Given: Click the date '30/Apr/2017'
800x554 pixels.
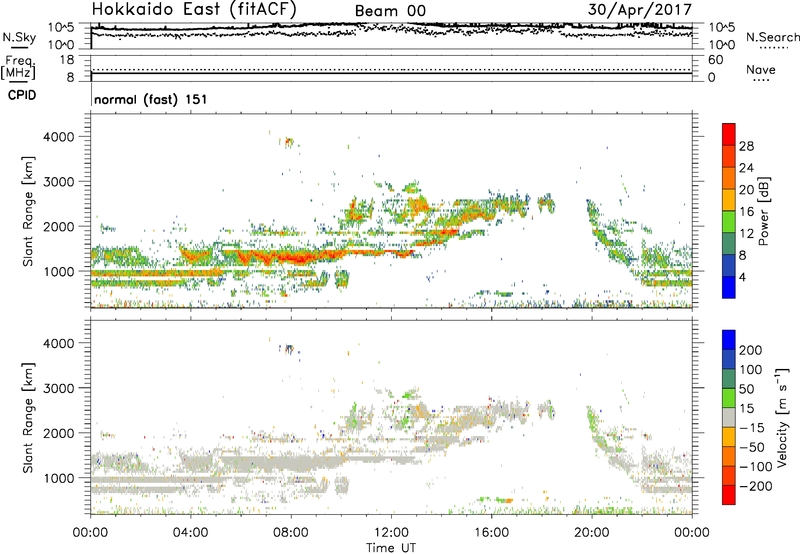Looking at the screenshot, I should (640, 10).
